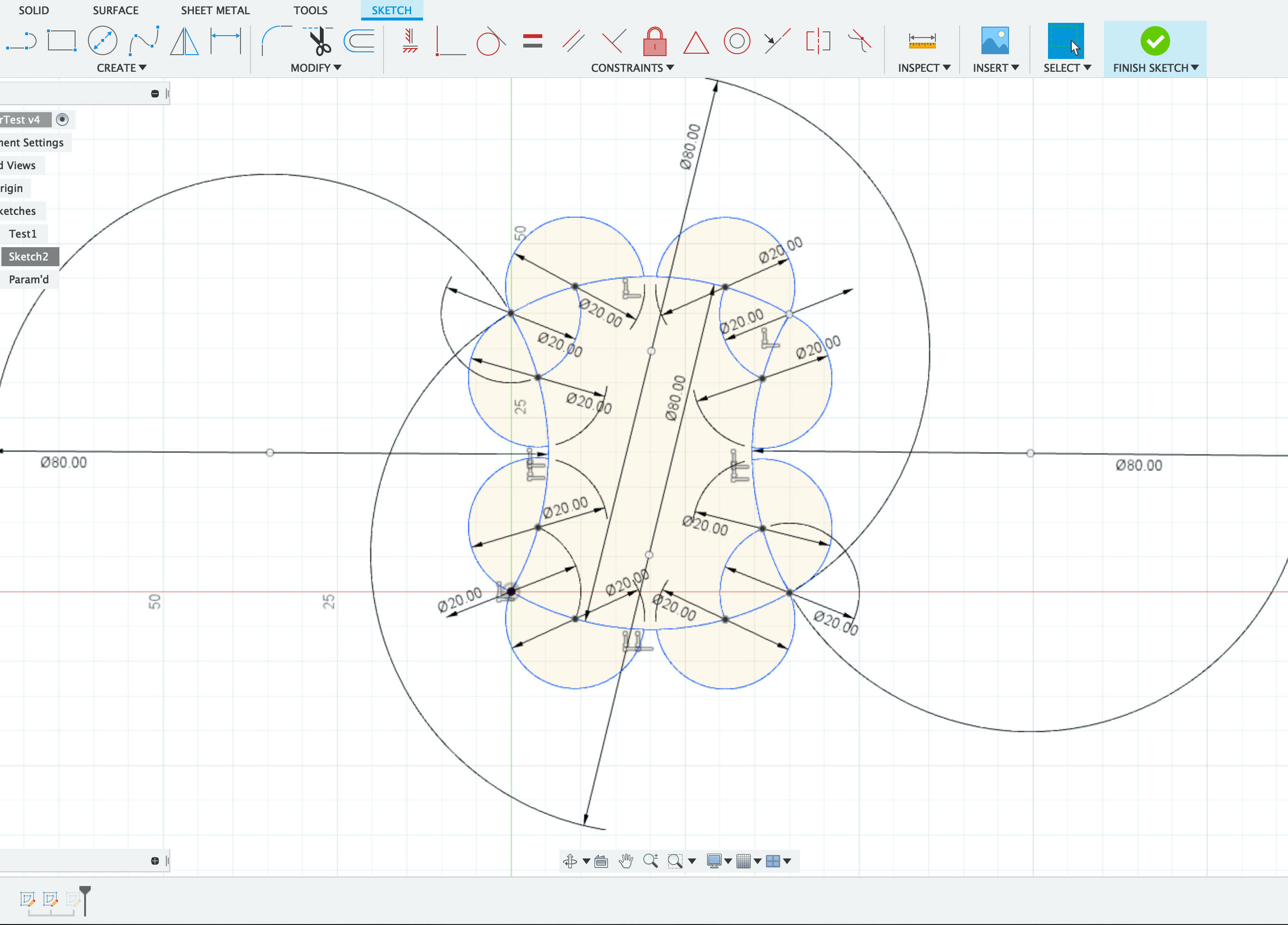Switch to the SOLID tab
Viewport: 1288px width, 925px height.
coord(33,10)
